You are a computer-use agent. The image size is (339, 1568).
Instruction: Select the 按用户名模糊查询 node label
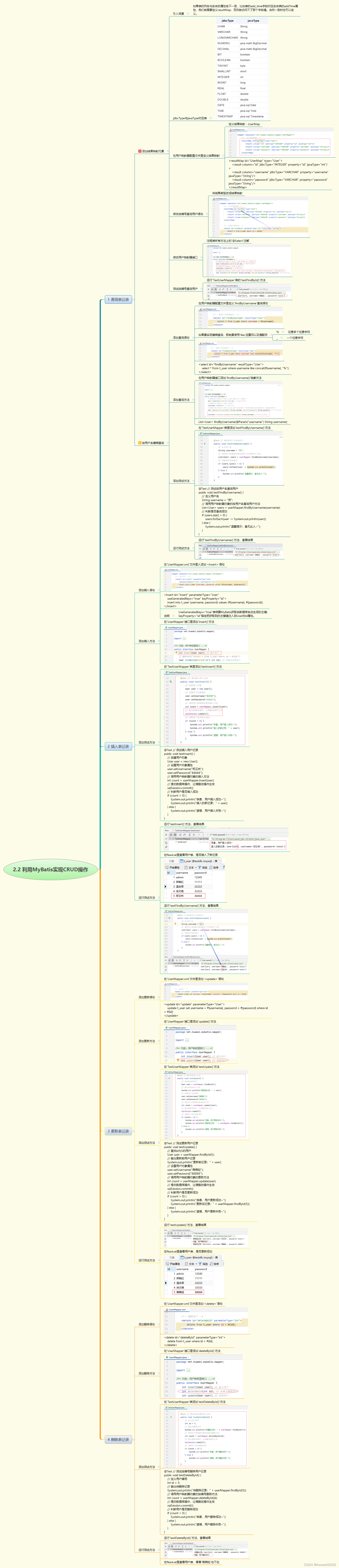153,443
